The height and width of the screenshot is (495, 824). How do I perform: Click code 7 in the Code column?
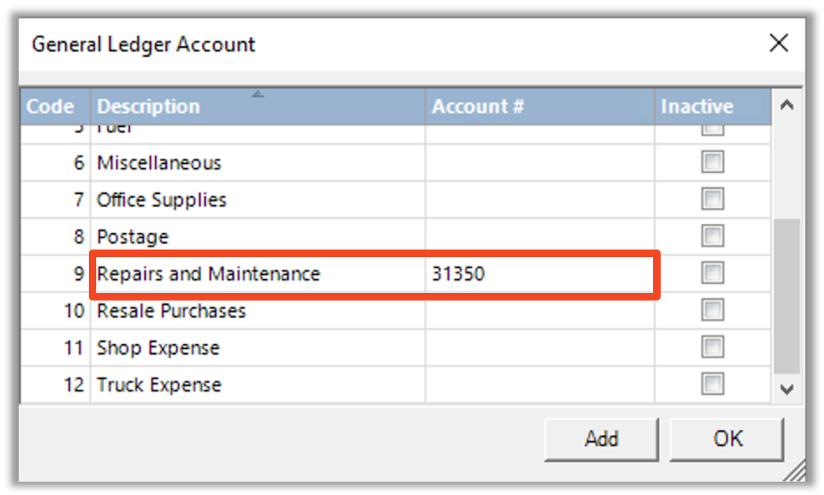(x=78, y=200)
